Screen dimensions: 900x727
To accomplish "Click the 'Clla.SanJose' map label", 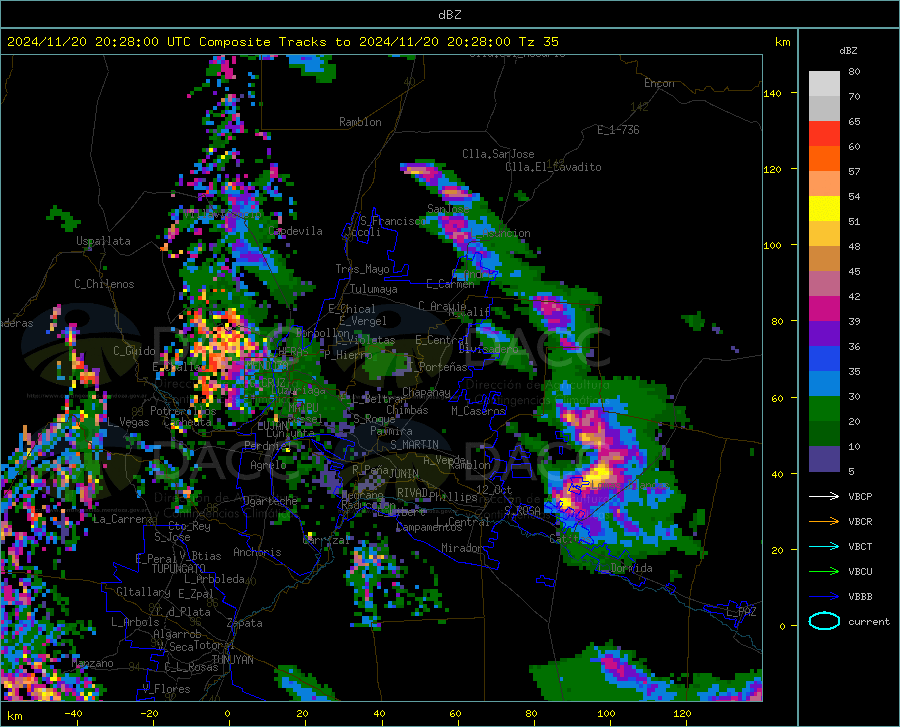I will pos(498,154).
